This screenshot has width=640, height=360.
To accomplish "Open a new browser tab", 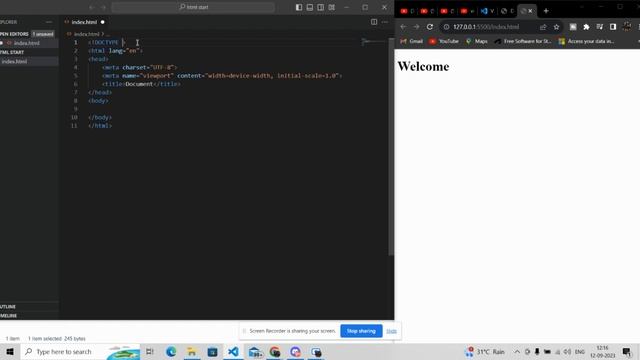I will tap(546, 11).
